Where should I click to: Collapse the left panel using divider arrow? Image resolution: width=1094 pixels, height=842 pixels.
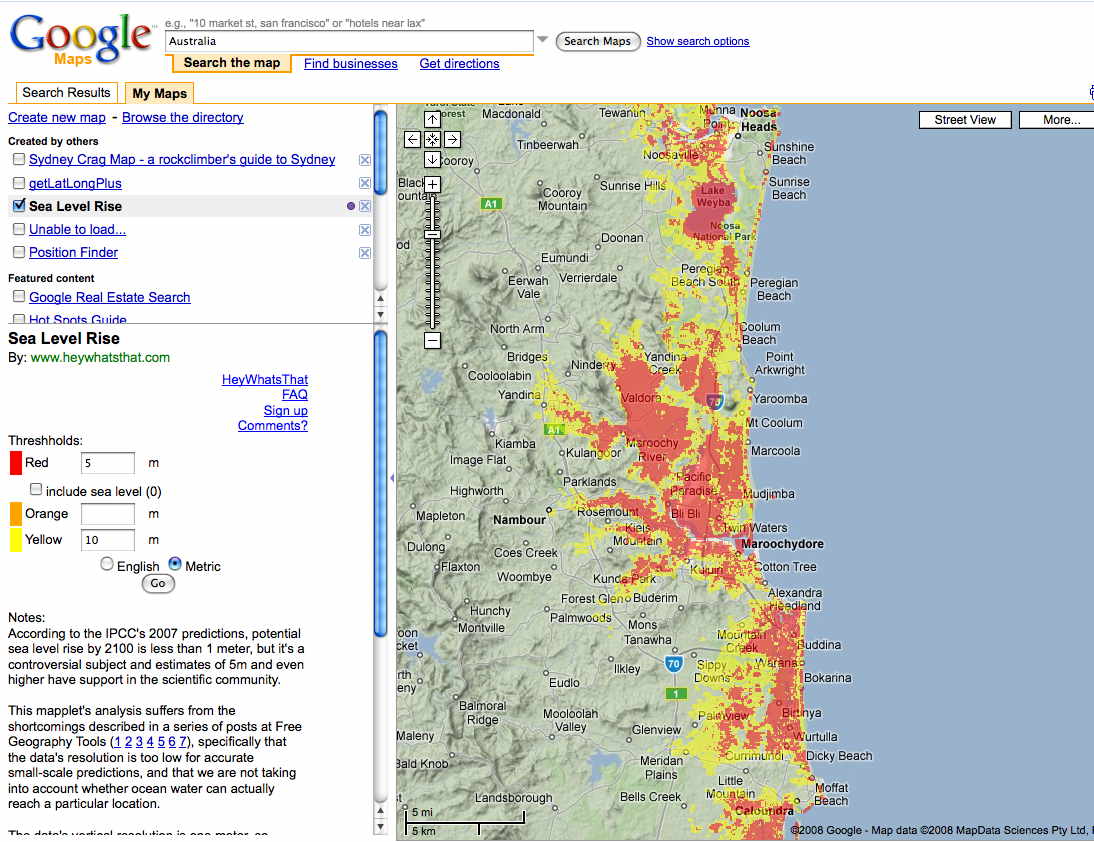point(392,478)
